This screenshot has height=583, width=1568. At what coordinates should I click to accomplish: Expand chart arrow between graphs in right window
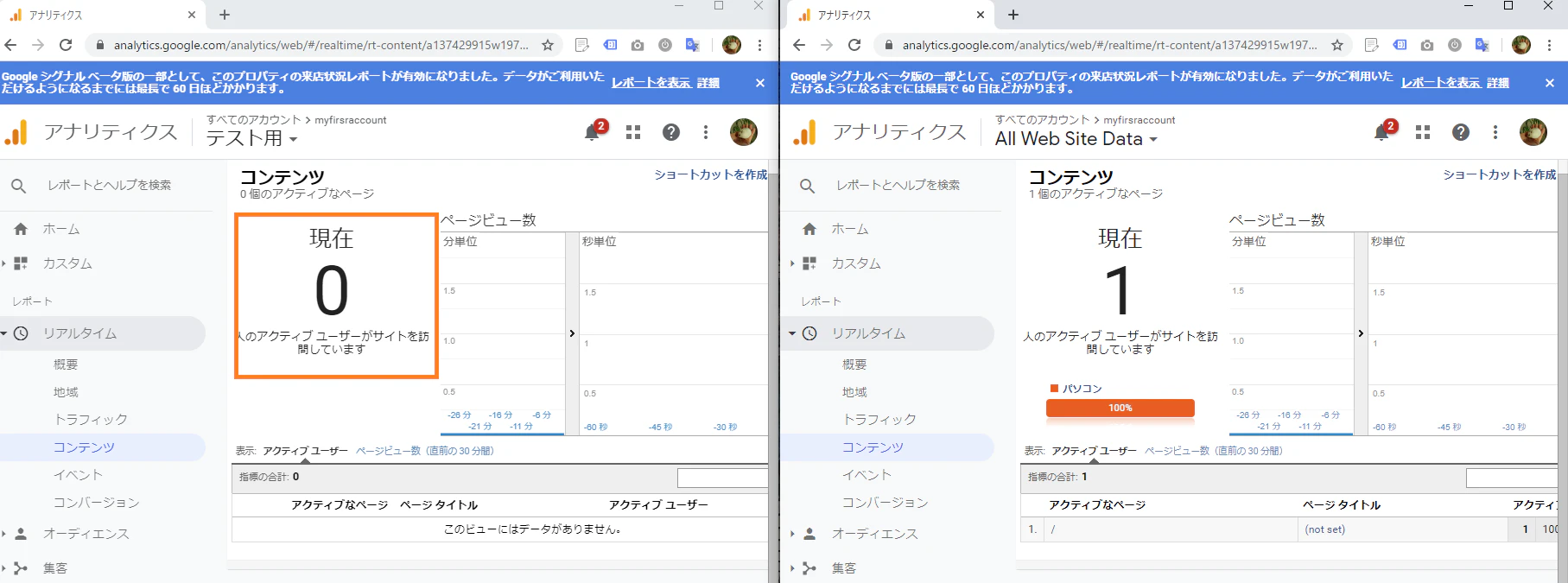pos(1361,333)
